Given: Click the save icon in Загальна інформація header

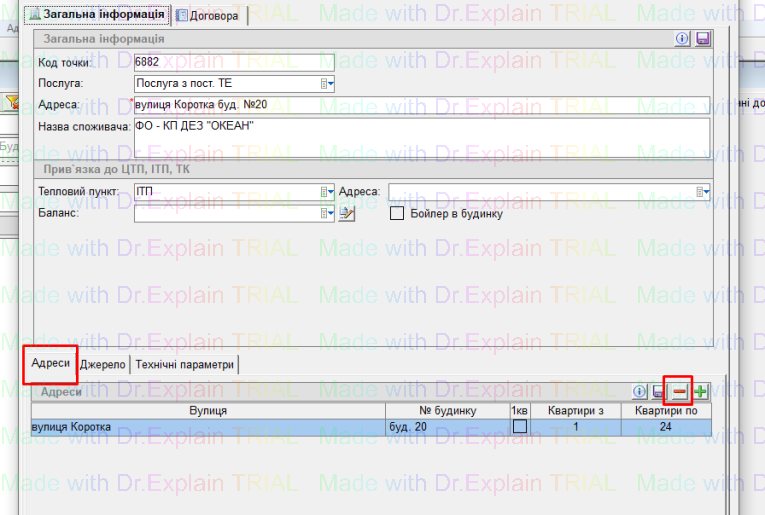Looking at the screenshot, I should [702, 38].
